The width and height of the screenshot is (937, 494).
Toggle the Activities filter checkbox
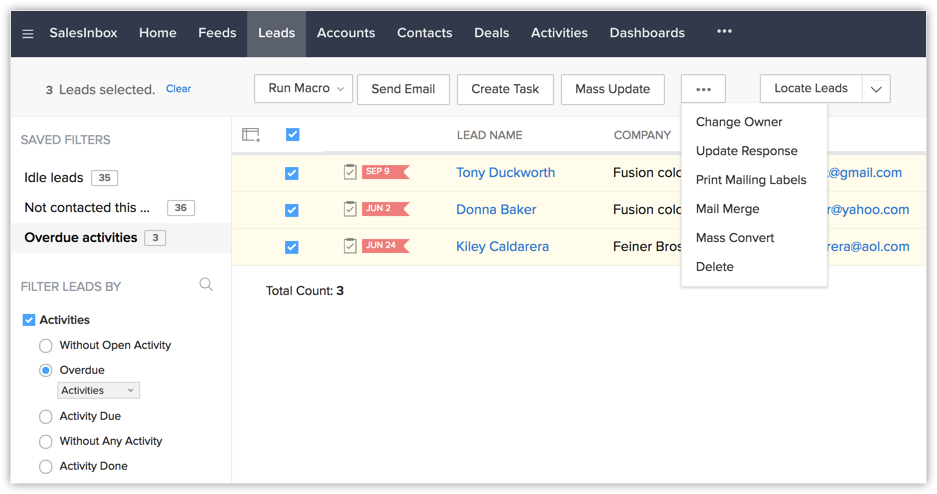(x=29, y=320)
